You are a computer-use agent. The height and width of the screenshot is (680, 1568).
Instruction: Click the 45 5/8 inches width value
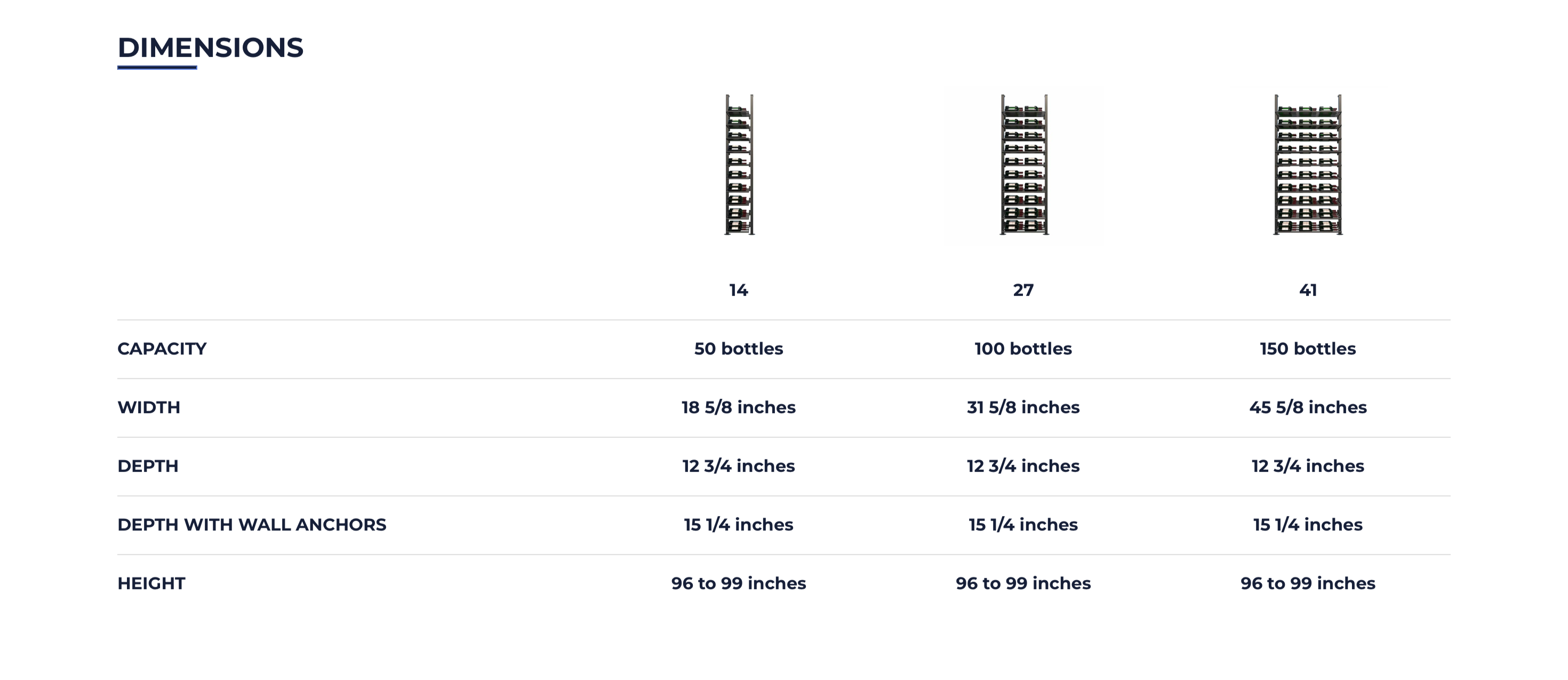(1308, 407)
